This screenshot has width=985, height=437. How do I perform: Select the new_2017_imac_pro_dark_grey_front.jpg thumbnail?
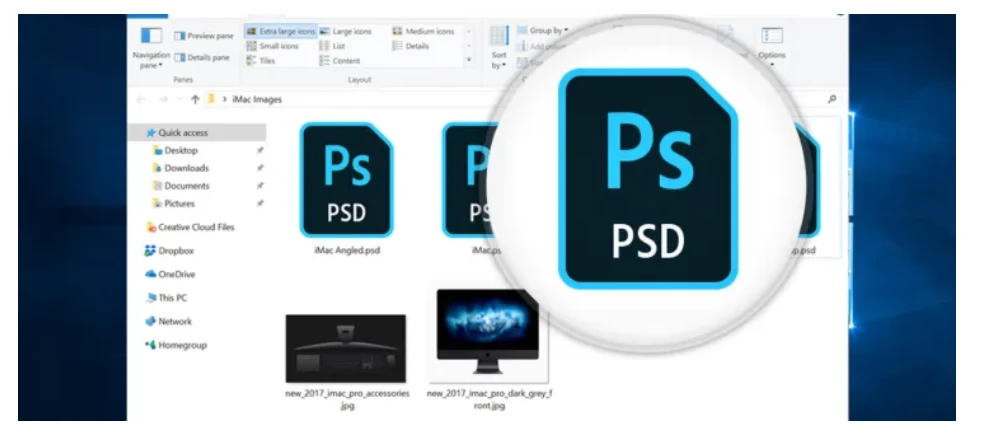point(488,336)
